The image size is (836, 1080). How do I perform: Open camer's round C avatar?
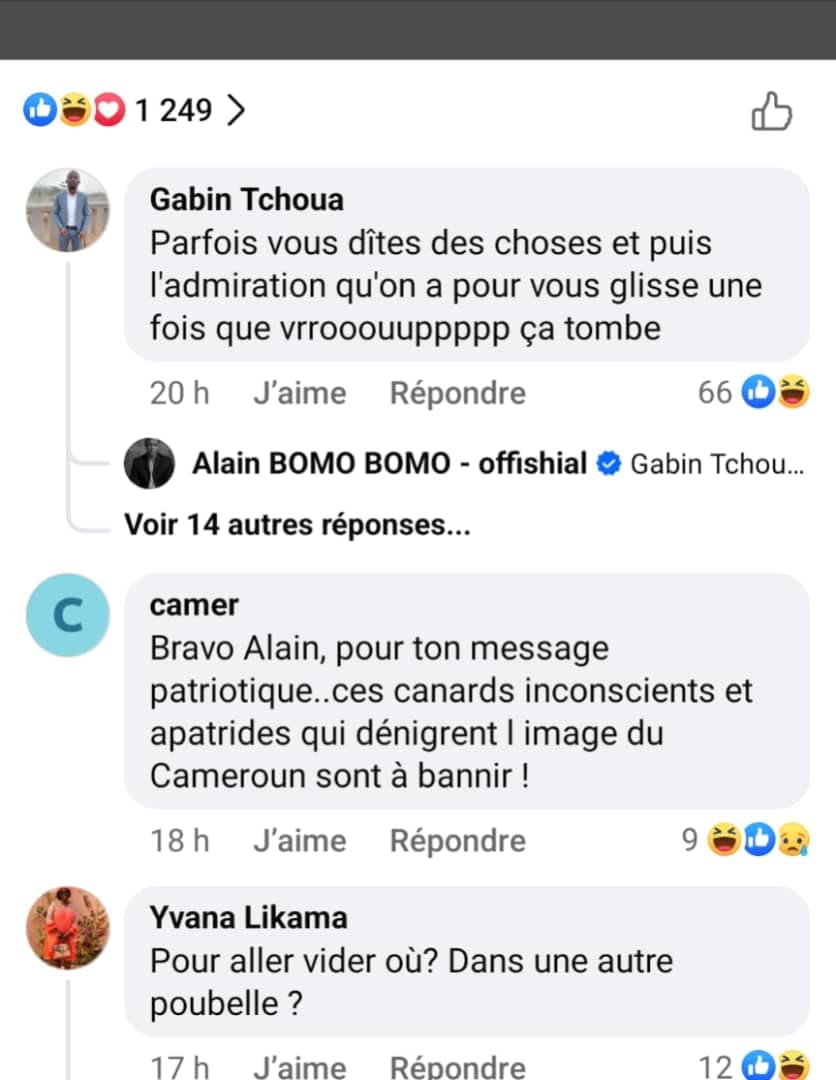[67, 615]
